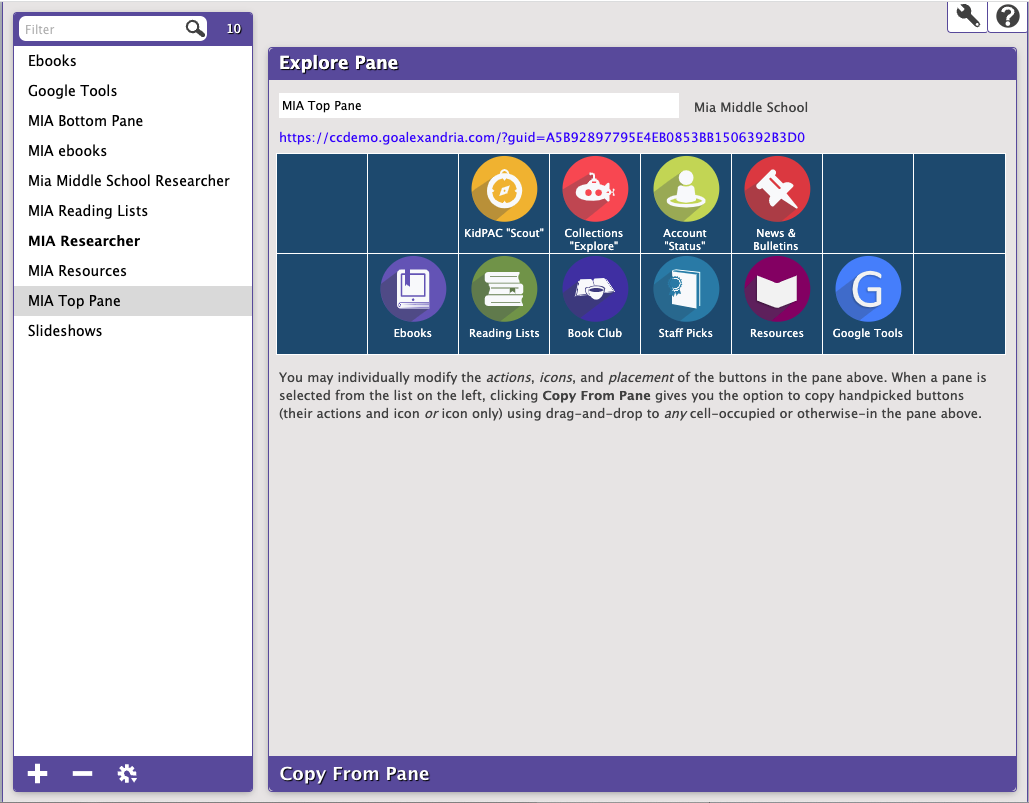This screenshot has height=803, width=1029.
Task: Add a new pane with plus button
Action: pos(38,774)
